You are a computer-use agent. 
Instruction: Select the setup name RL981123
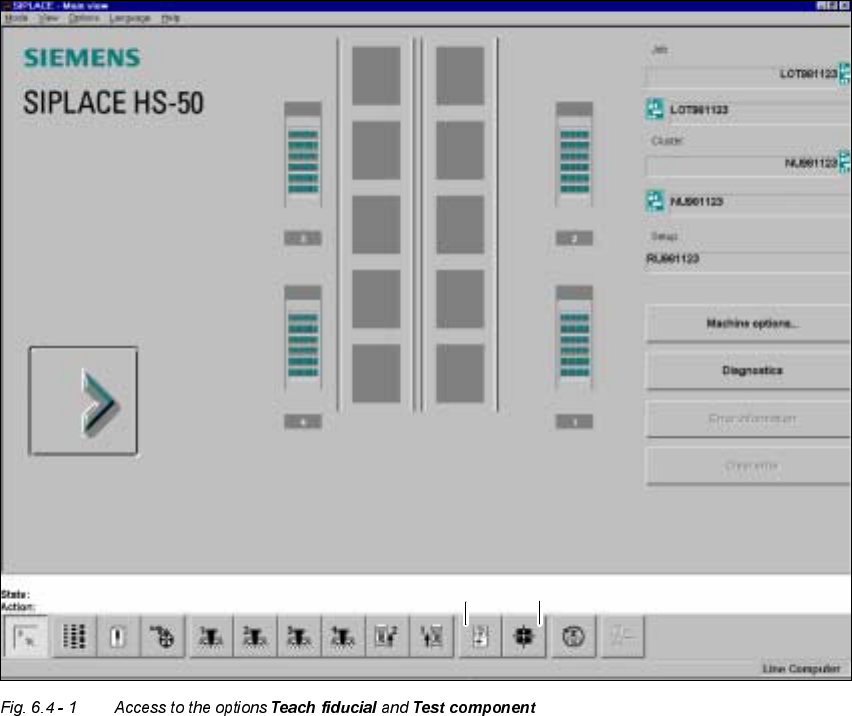click(x=673, y=259)
